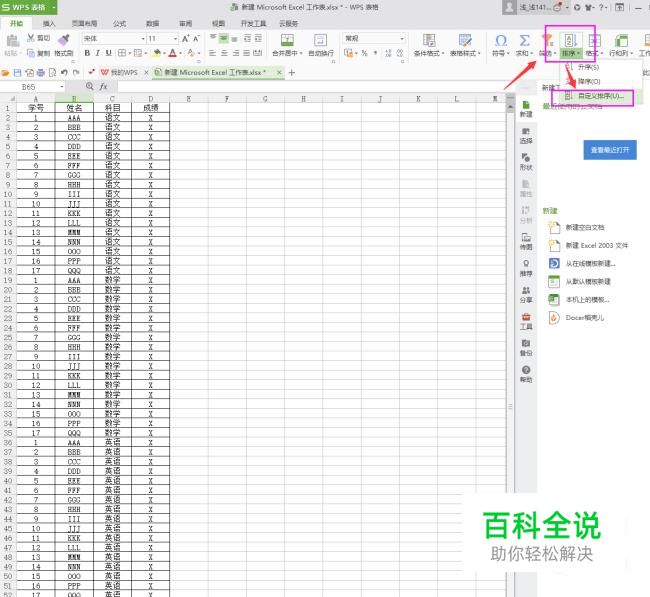Screen dimensions: 650x597
Task: Click the plus button to add new tab
Action: [x=291, y=73]
